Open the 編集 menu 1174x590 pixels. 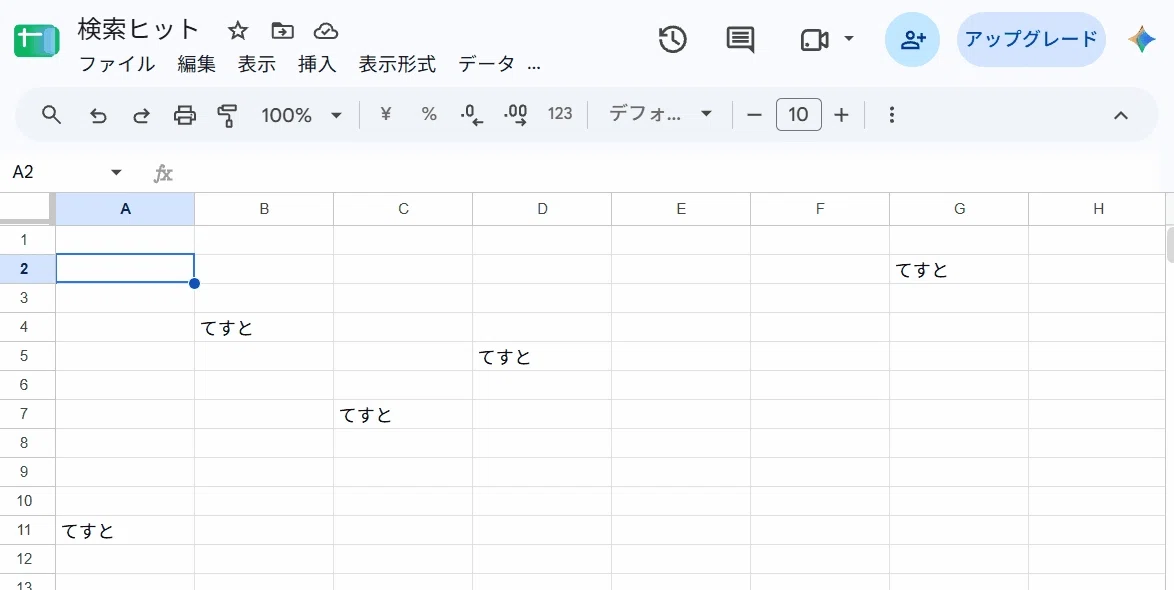pyautogui.click(x=196, y=64)
